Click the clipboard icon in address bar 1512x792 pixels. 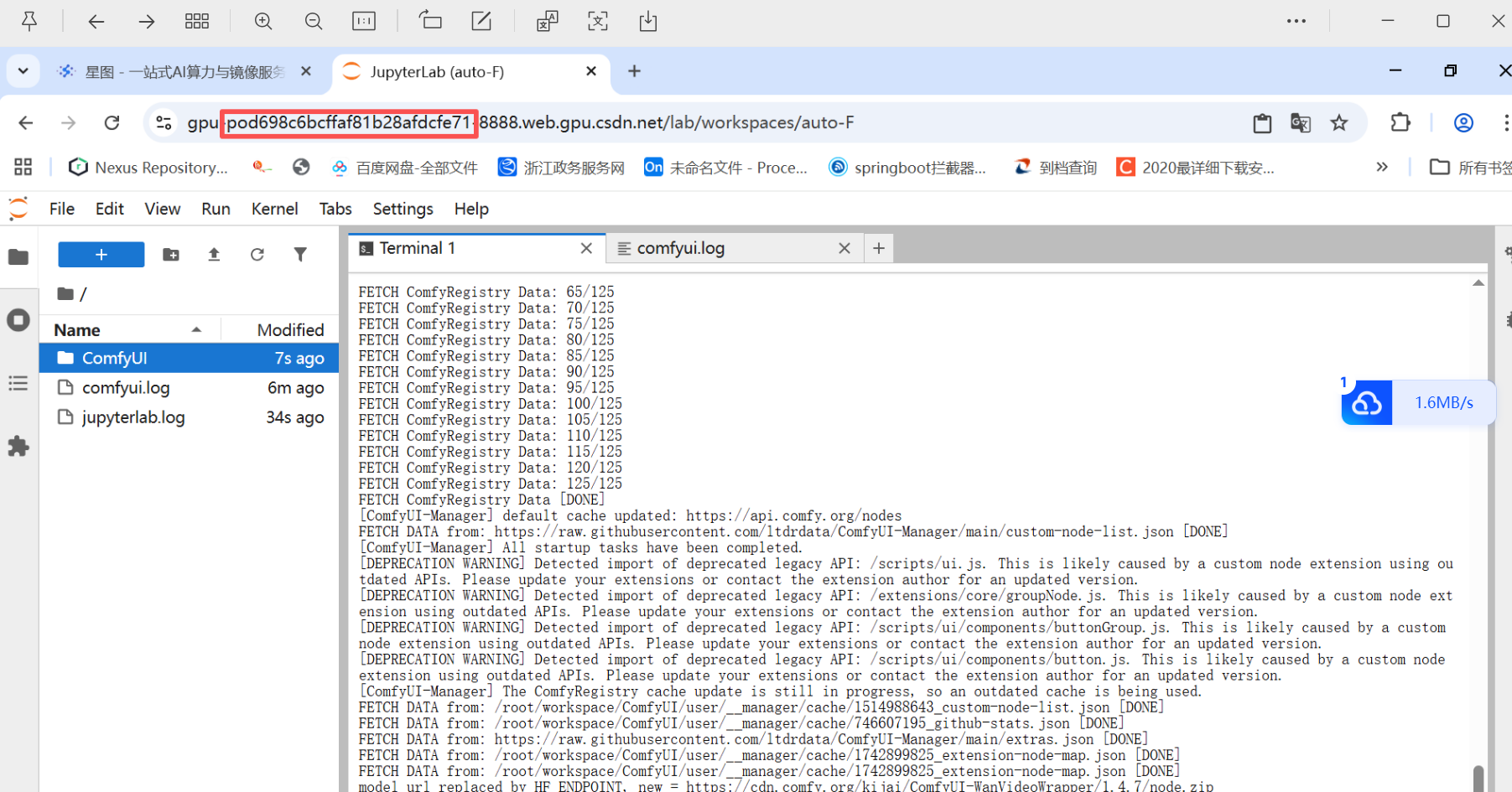point(1262,123)
